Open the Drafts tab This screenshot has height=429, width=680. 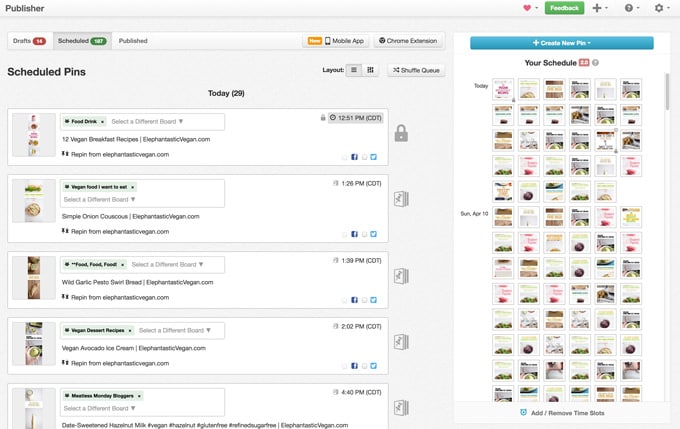(x=29, y=41)
